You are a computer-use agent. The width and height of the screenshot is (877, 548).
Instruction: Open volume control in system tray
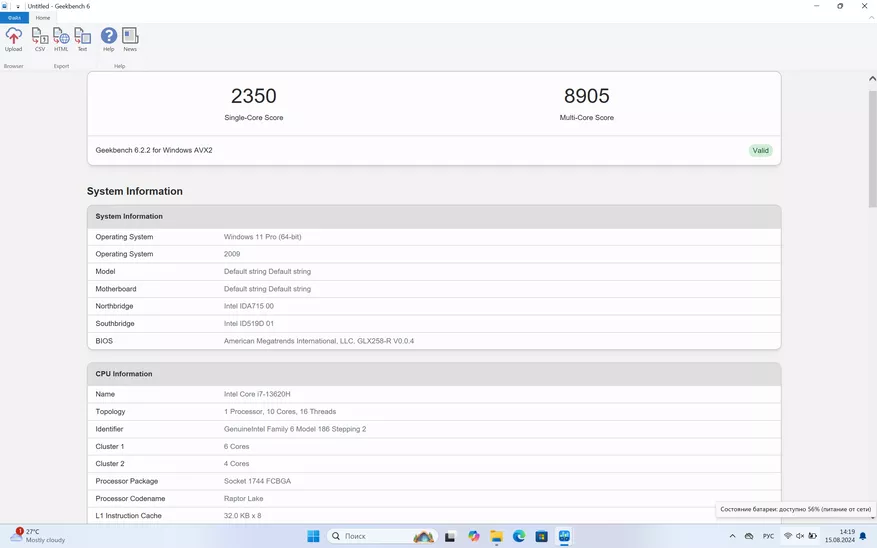click(x=800, y=537)
